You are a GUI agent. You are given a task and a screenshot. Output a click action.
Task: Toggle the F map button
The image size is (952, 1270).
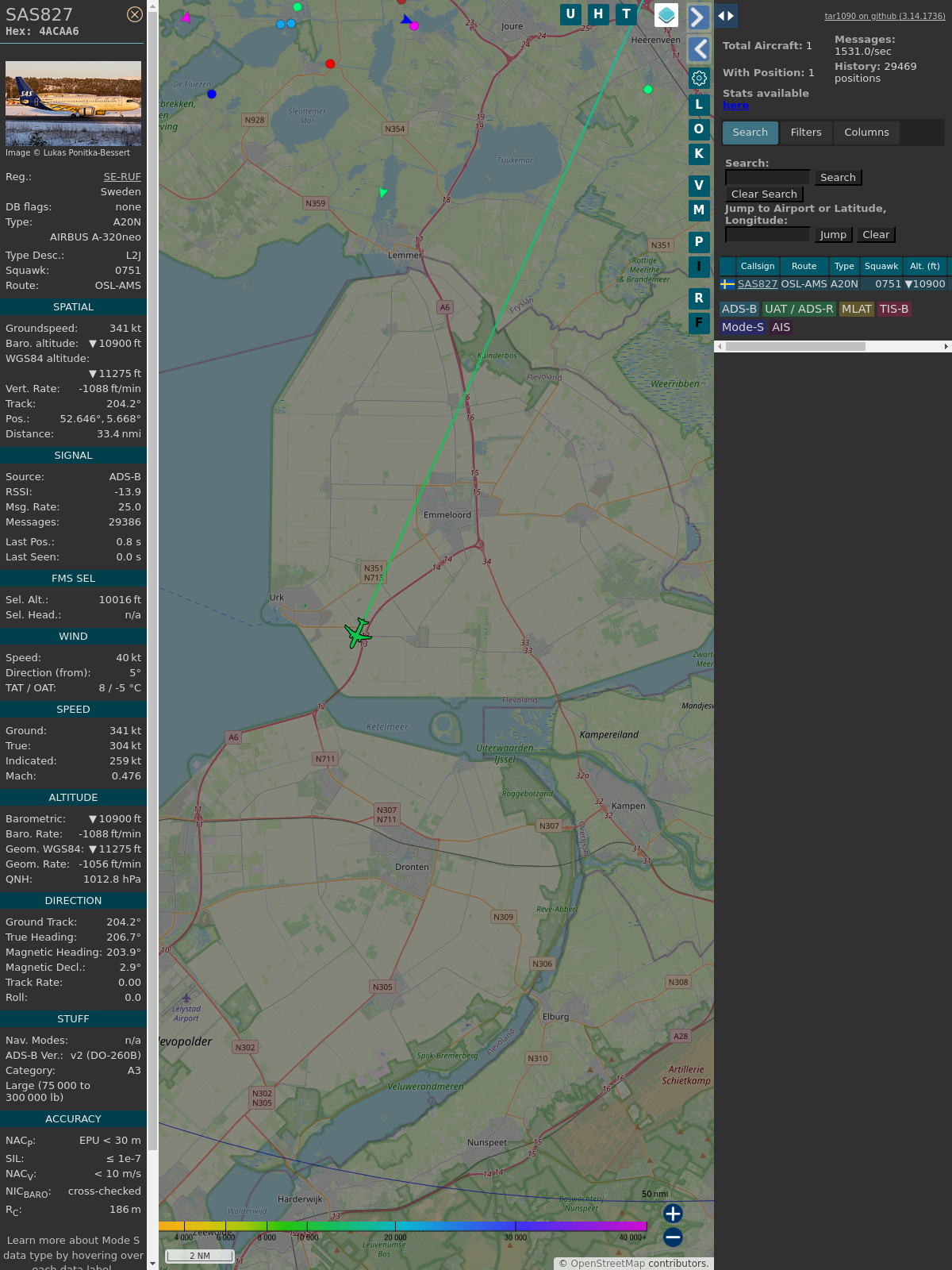[x=699, y=323]
